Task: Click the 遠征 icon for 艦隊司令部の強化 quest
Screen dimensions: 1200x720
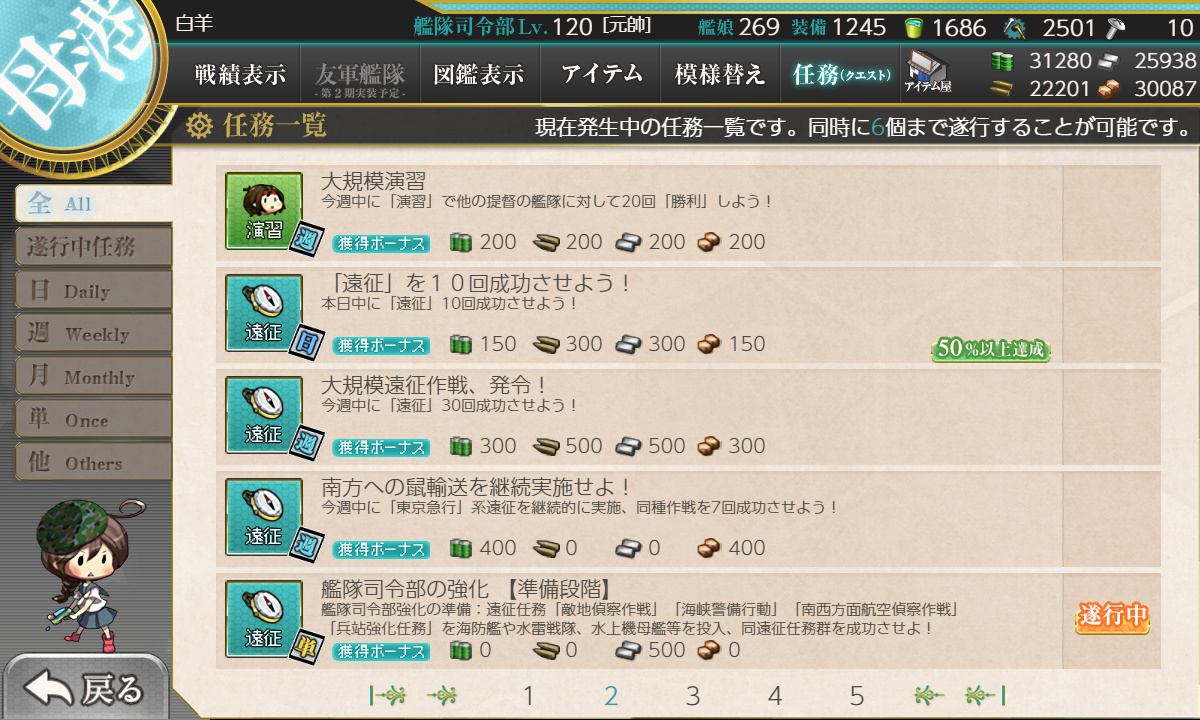Action: (x=264, y=619)
